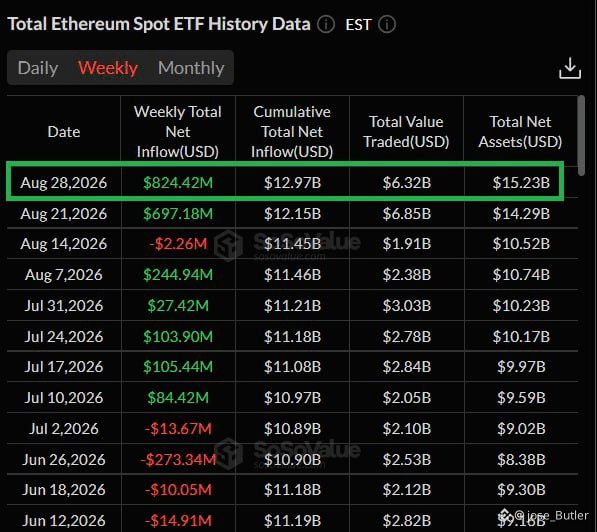Click the $6.85B value traded cell
This screenshot has width=597, height=532.
(407, 214)
